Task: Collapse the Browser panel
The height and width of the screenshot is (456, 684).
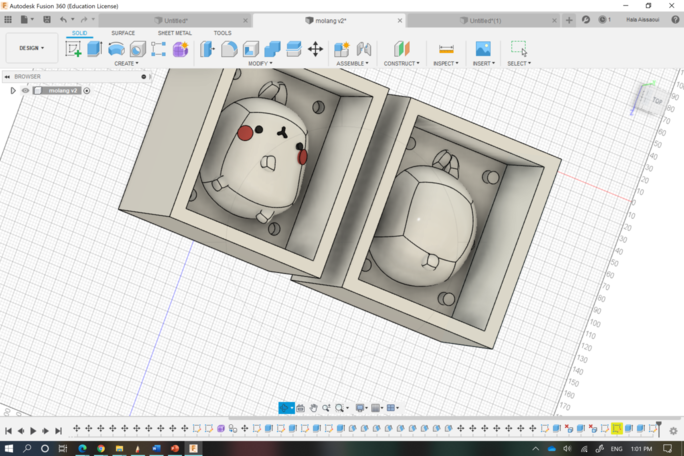Action: click(x=6, y=76)
